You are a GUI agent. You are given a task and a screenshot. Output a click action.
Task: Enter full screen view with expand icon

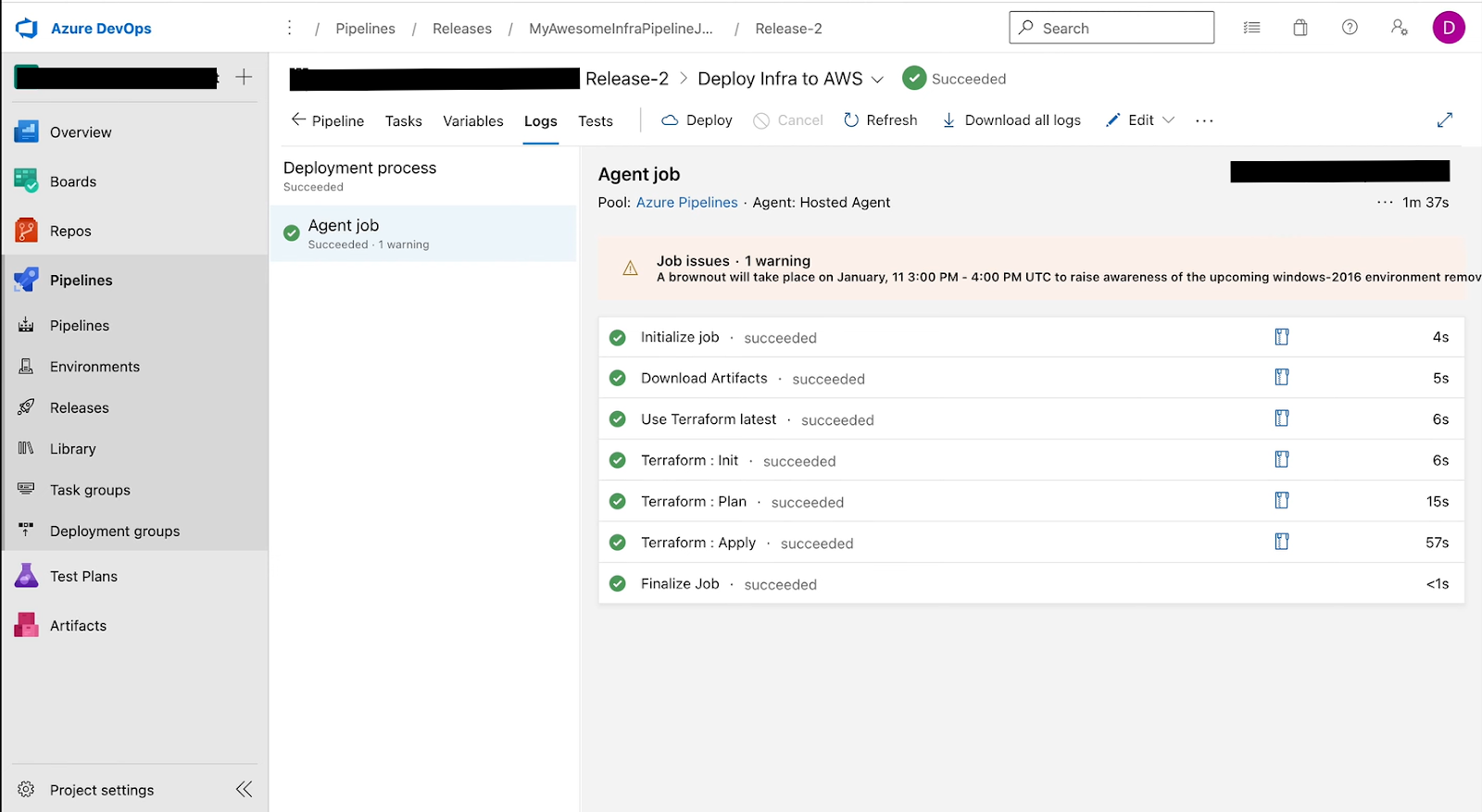tap(1444, 120)
